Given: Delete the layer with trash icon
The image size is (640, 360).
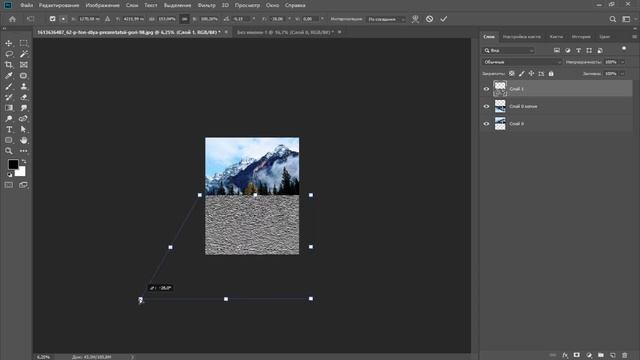Looking at the screenshot, I should point(624,355).
